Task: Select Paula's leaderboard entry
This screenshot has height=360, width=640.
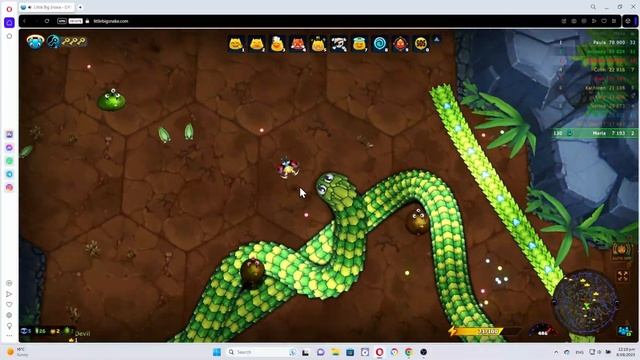Action: [596, 42]
